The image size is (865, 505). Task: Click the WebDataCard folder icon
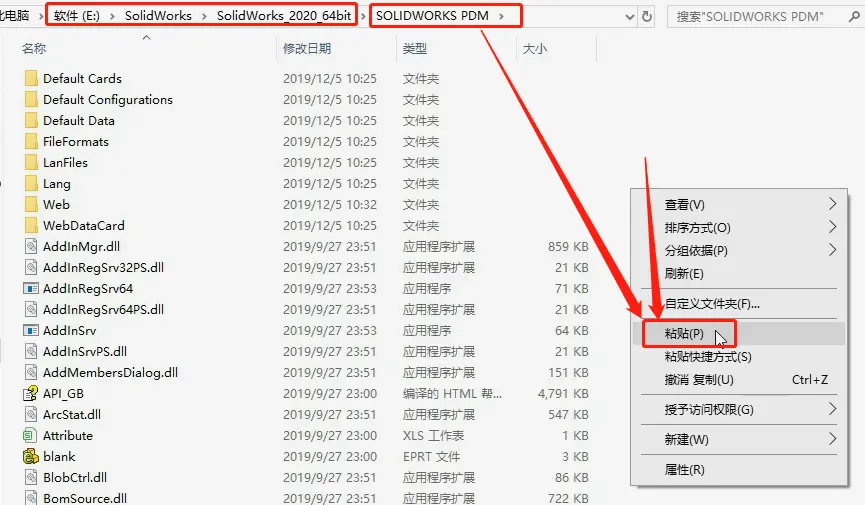coord(31,225)
